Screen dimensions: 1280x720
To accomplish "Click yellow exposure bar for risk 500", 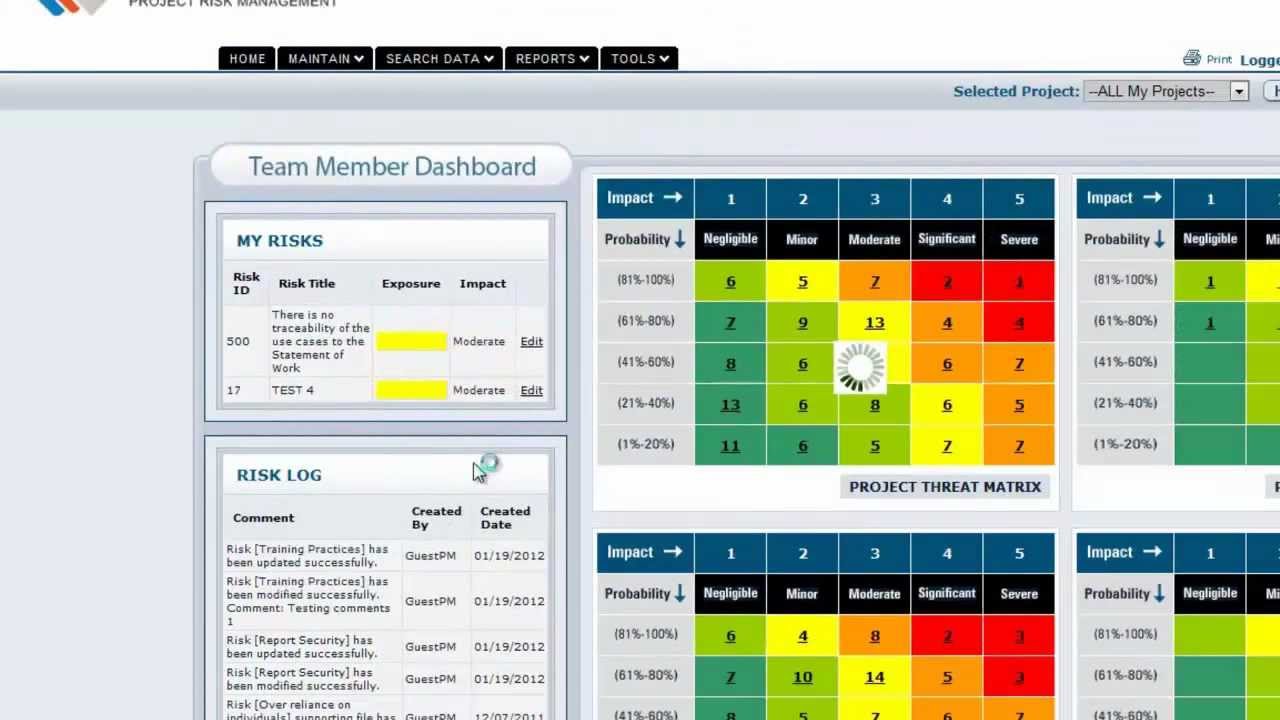I will pyautogui.click(x=411, y=342).
